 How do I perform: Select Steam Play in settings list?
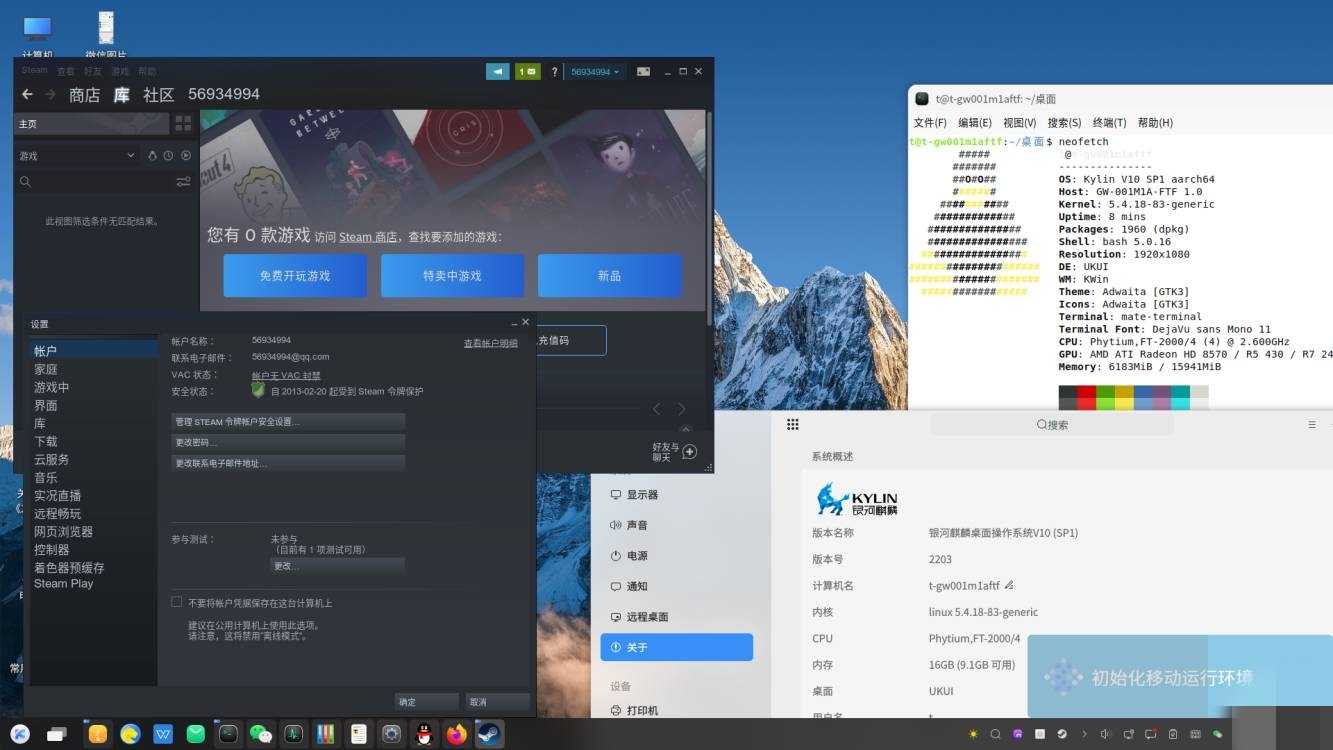click(x=63, y=583)
